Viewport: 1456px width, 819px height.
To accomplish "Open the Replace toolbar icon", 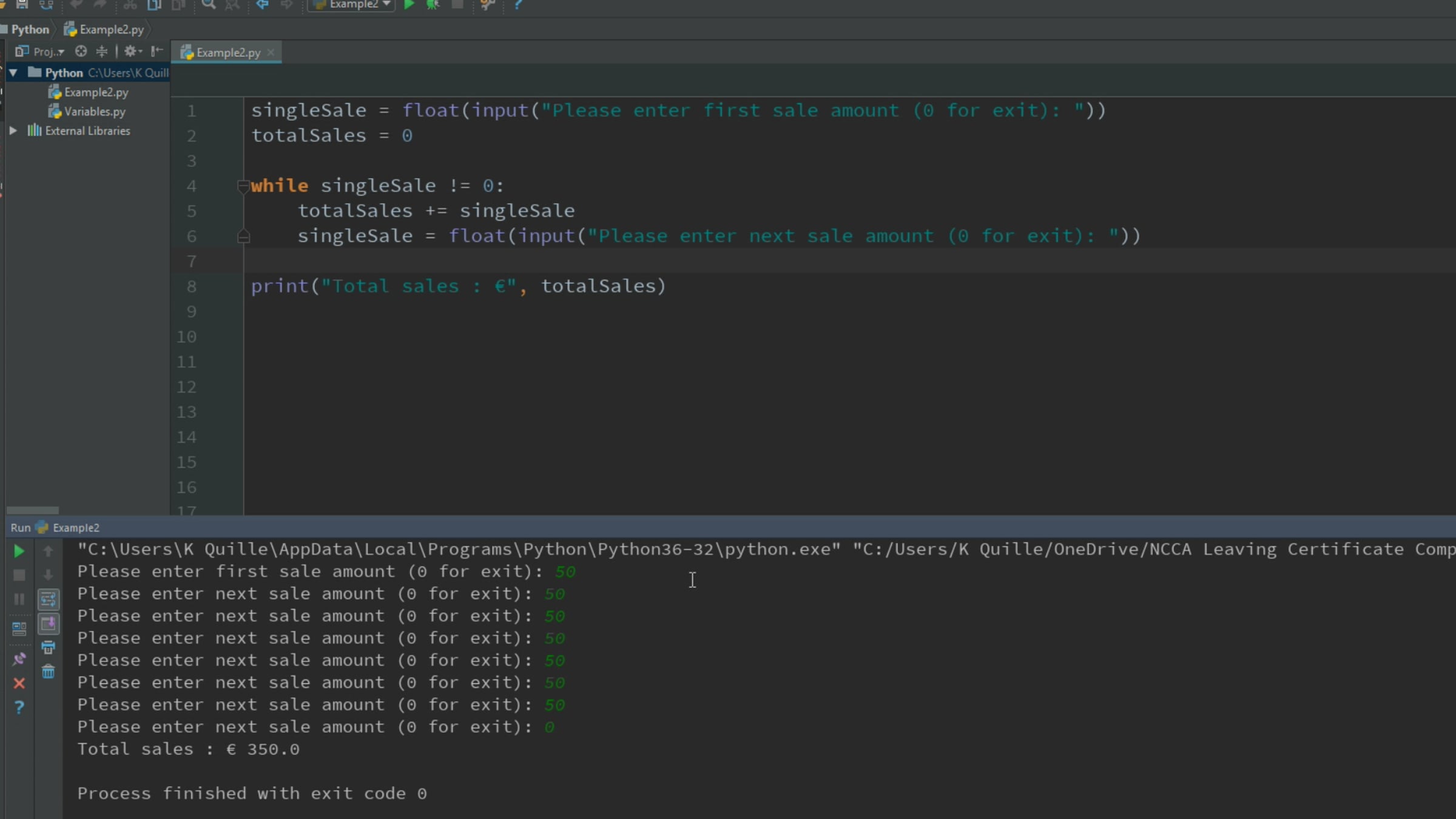I will (232, 4).
